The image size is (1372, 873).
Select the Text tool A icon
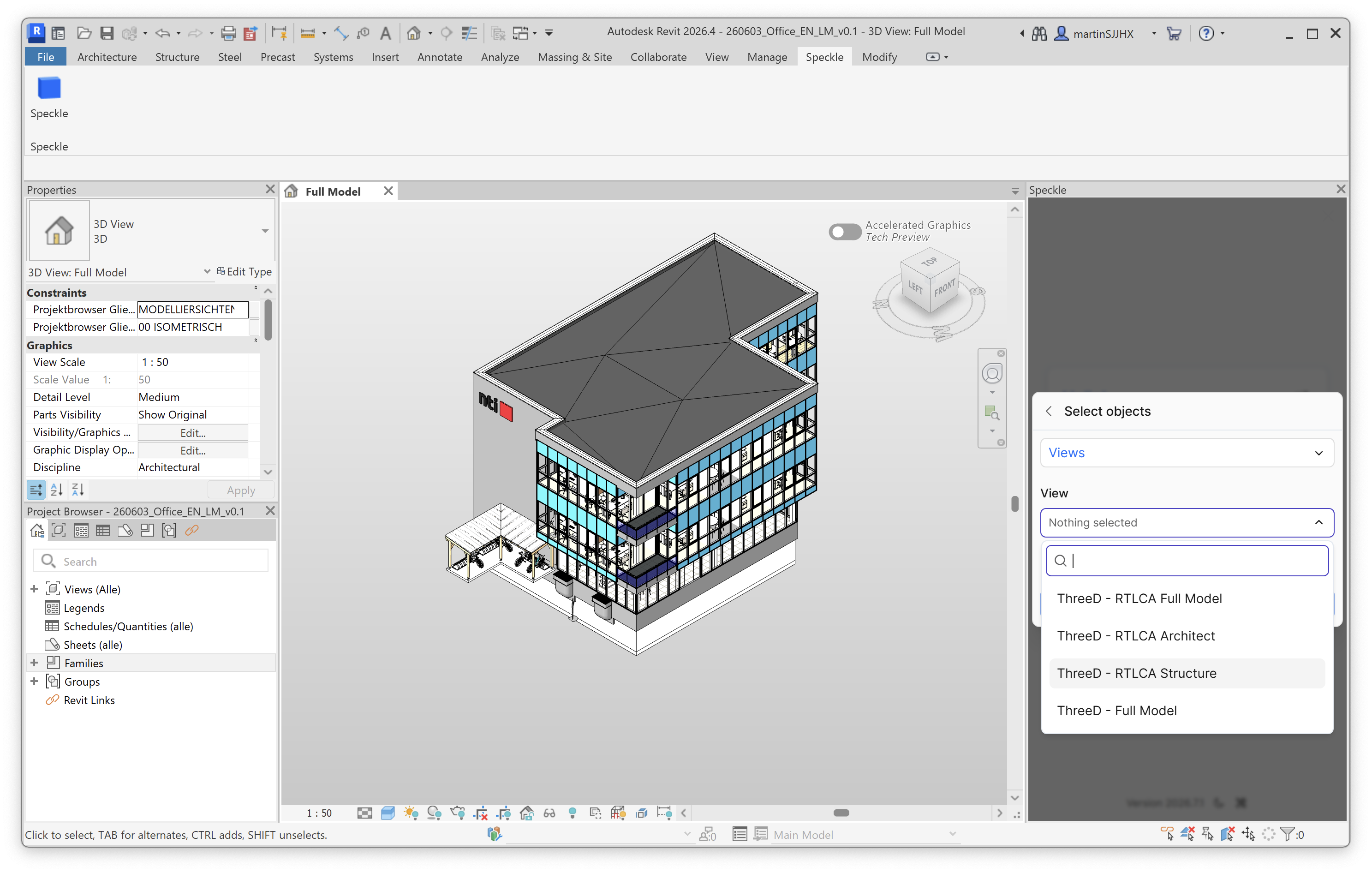386,33
